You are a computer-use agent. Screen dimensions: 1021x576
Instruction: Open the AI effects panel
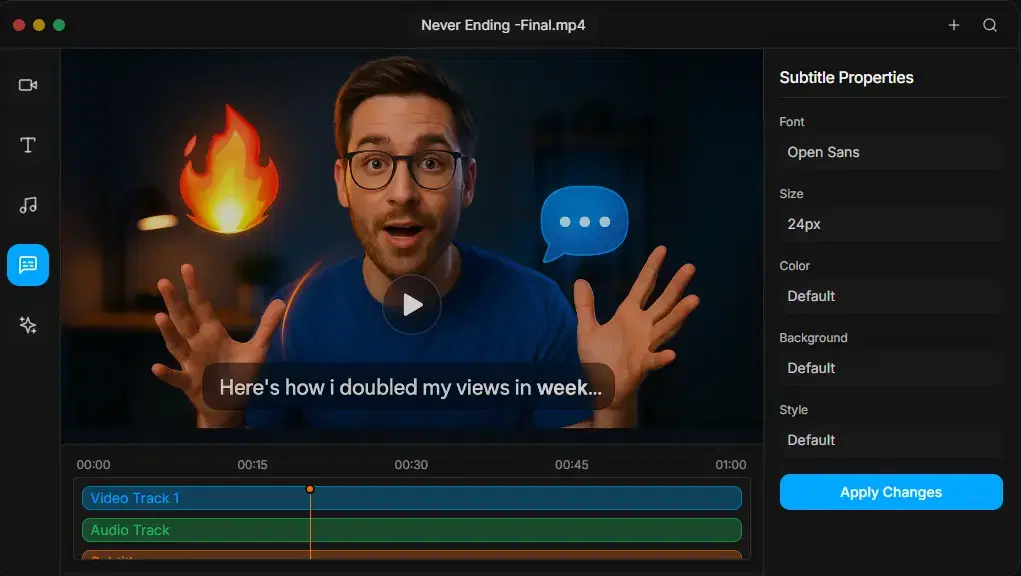(x=28, y=325)
